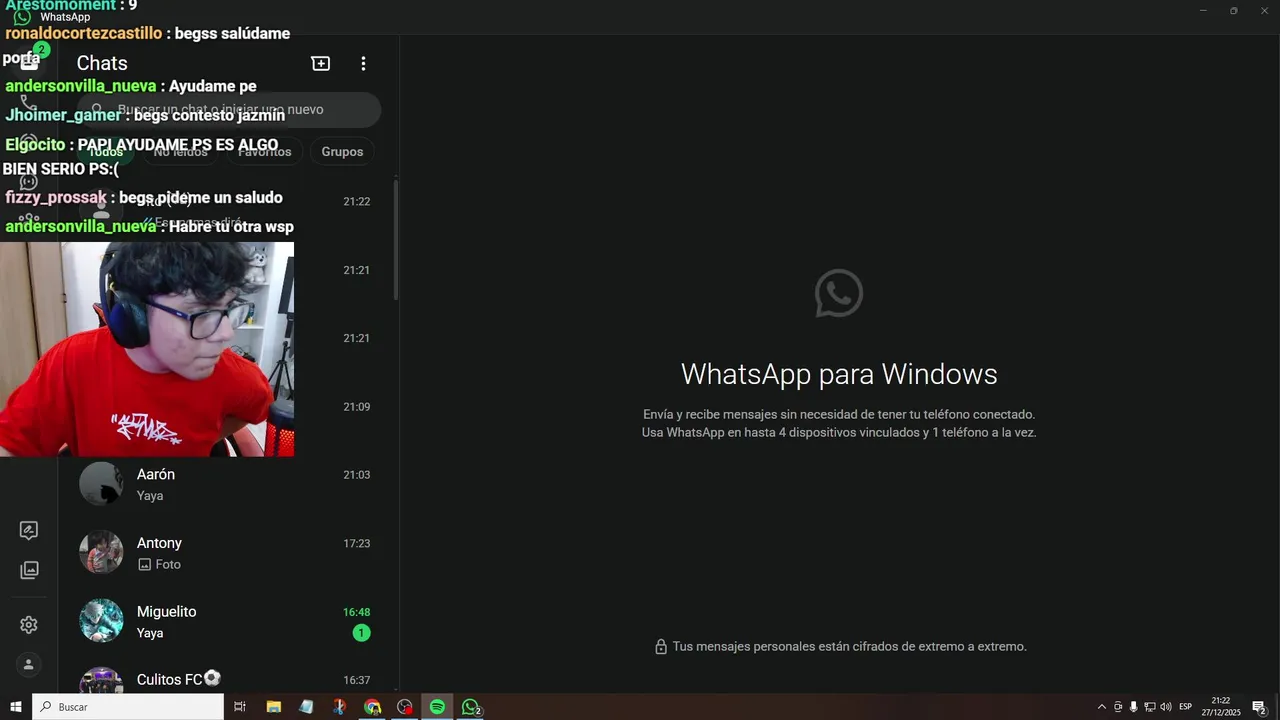Viewport: 1280px width, 720px height.
Task: Click the padlock icon beside encryption notice
Action: (x=660, y=647)
